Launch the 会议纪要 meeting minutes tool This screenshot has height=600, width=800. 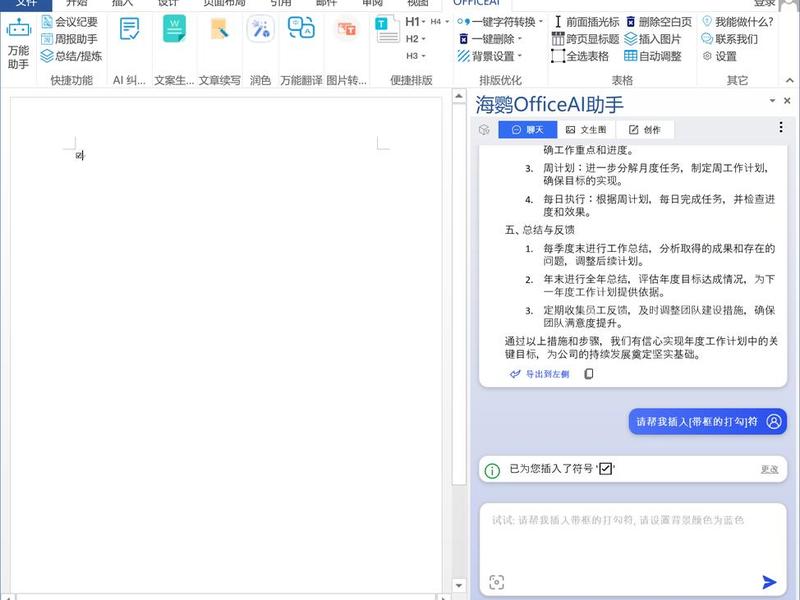(69, 22)
